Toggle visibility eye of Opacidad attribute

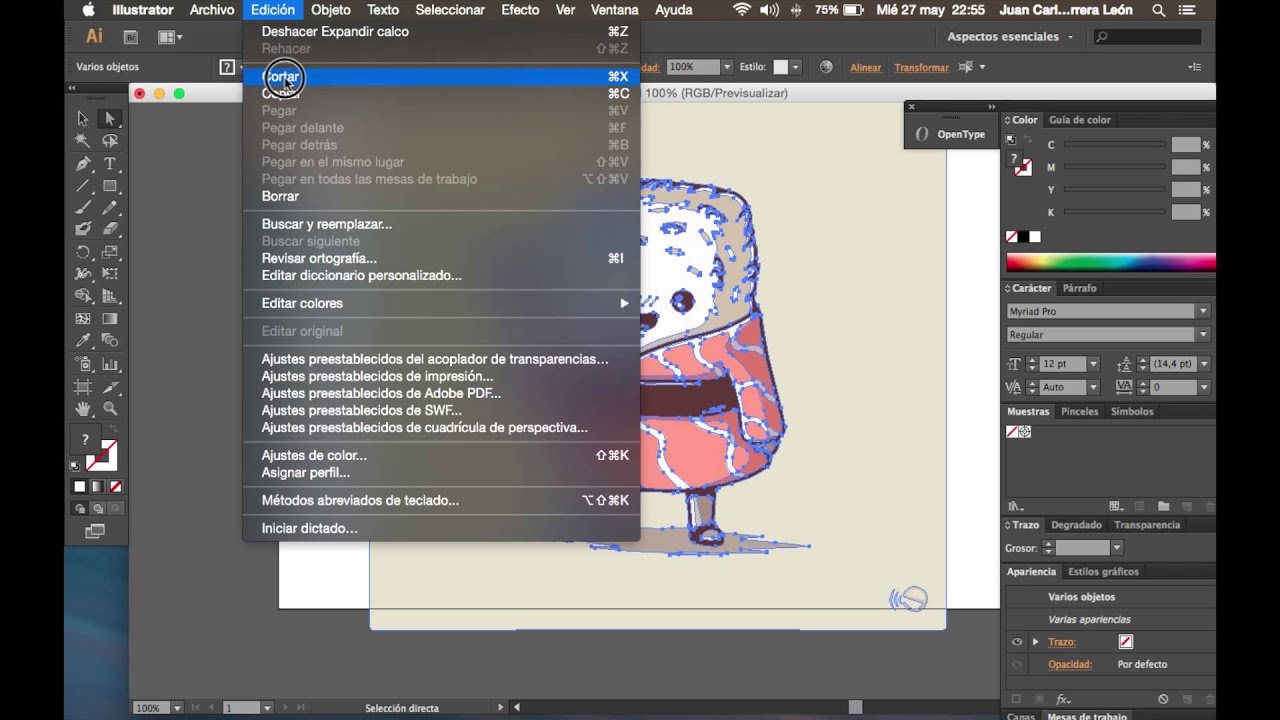click(x=1017, y=665)
